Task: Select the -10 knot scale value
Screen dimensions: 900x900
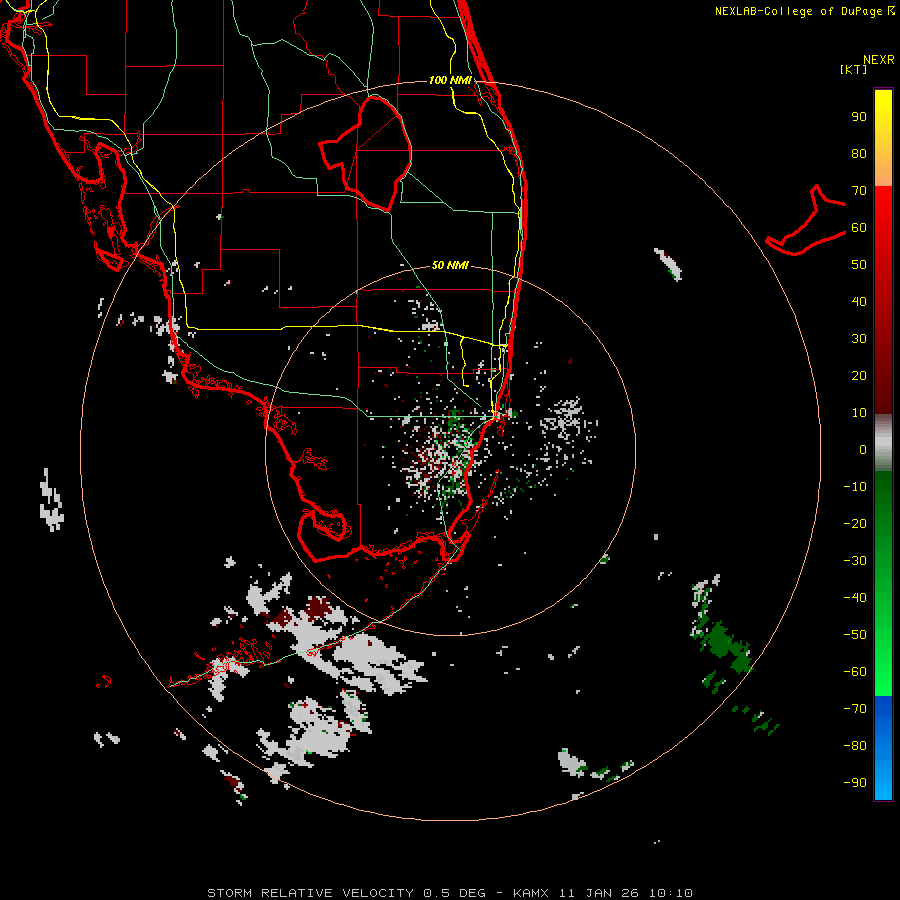Action: [855, 487]
